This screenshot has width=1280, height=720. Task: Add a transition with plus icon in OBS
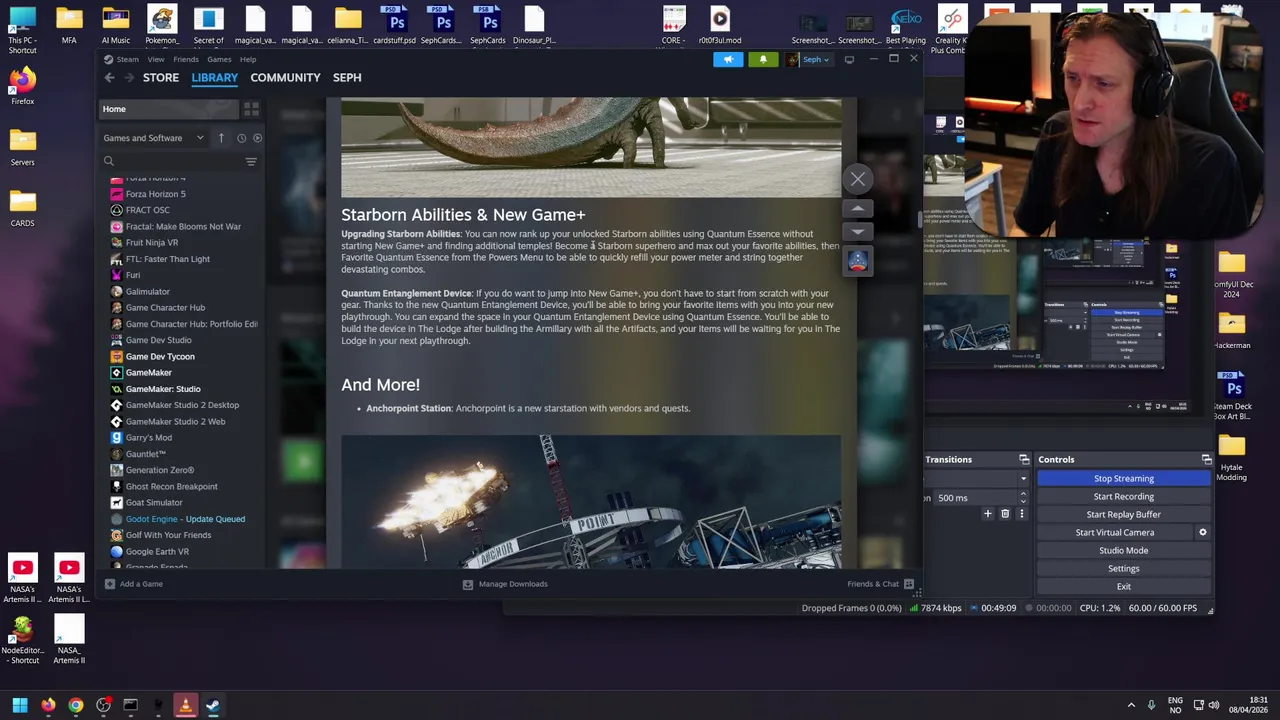[988, 514]
